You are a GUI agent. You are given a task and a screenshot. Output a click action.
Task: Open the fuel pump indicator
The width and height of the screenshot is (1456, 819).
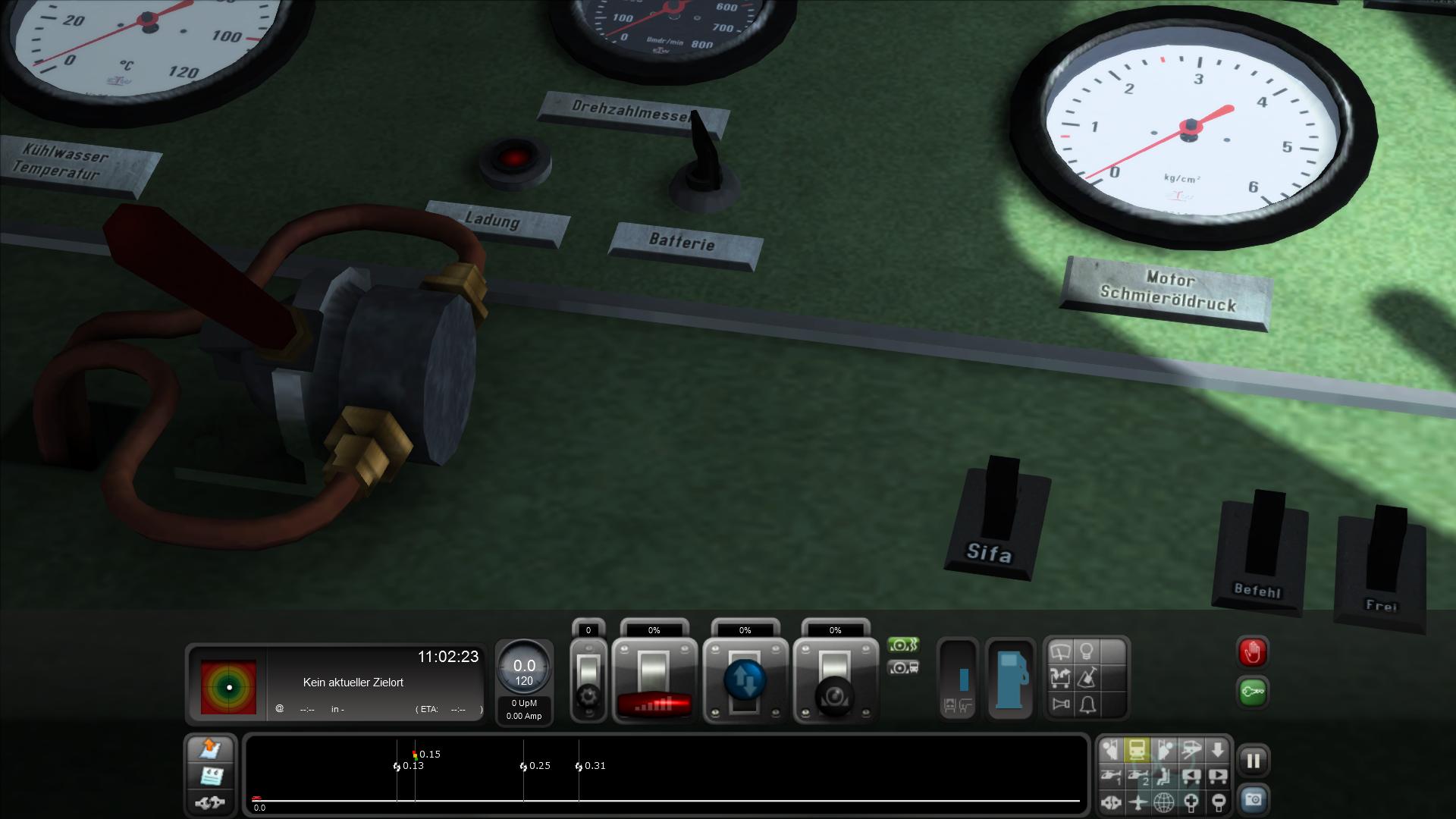click(1010, 679)
